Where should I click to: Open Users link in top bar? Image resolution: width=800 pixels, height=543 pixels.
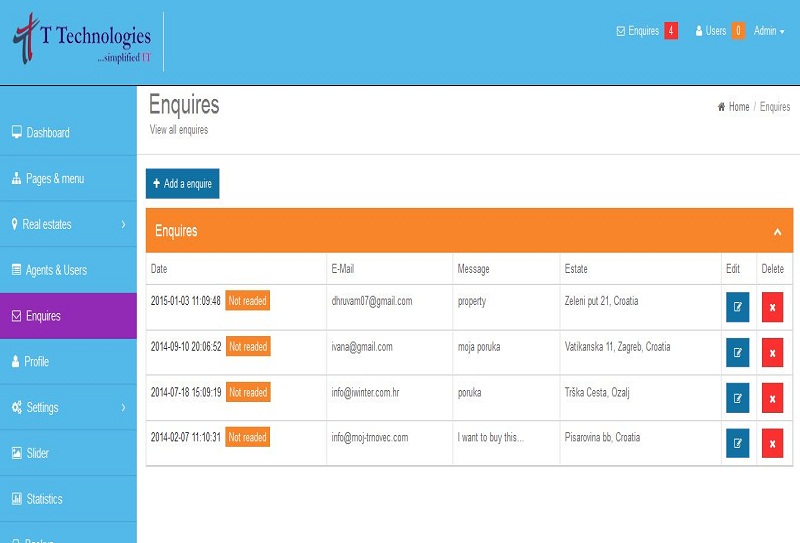click(x=711, y=31)
